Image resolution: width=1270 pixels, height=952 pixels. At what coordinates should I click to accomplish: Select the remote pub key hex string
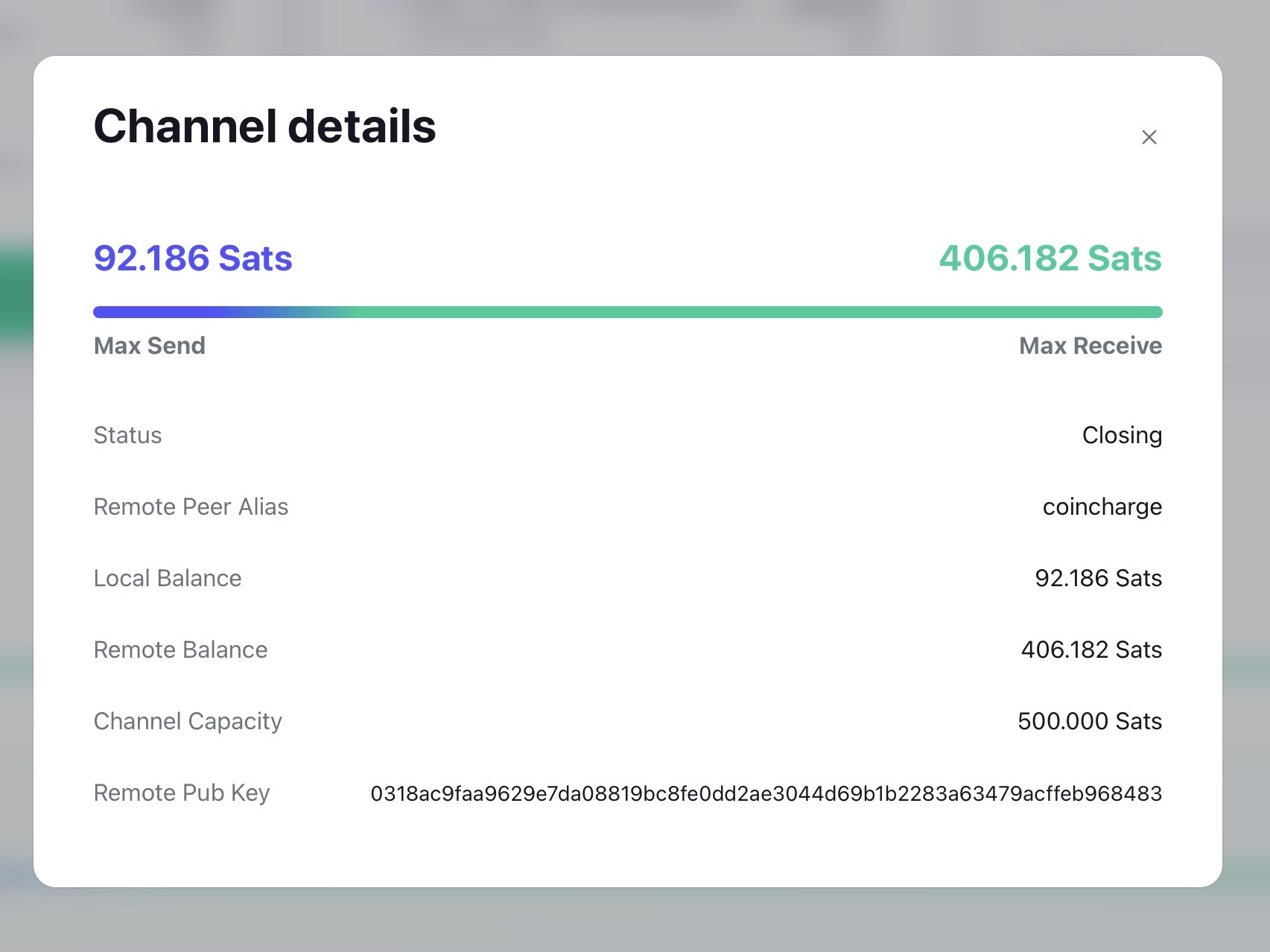pyautogui.click(x=766, y=793)
